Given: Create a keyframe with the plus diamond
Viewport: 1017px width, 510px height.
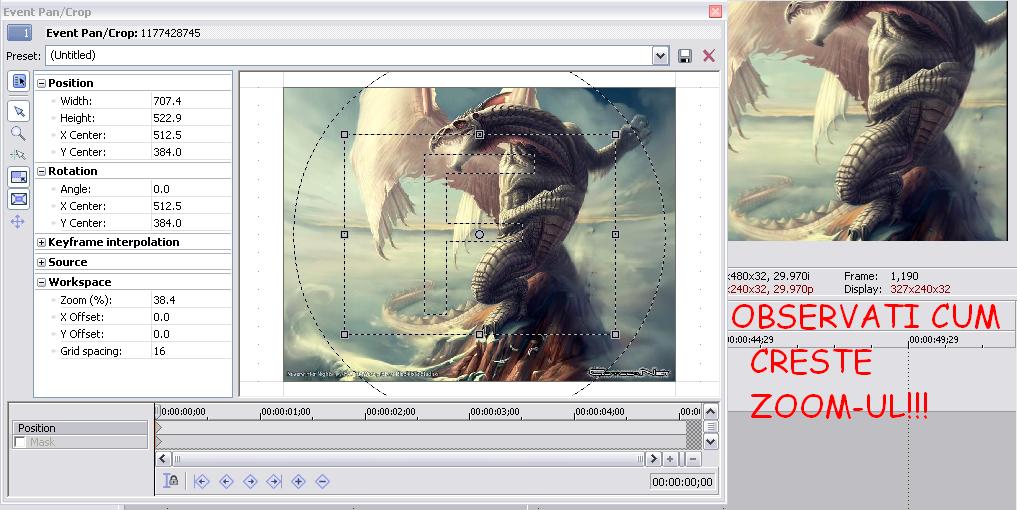Looking at the screenshot, I should (x=298, y=481).
